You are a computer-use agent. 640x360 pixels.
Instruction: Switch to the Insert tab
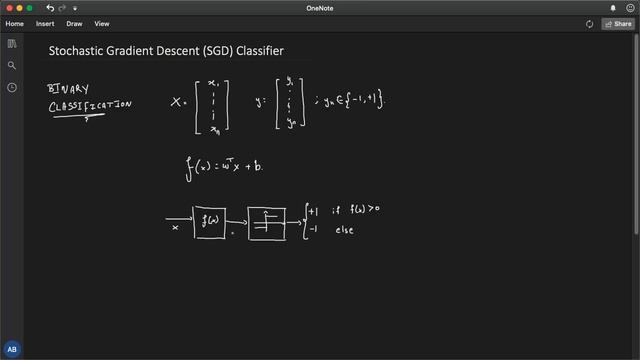pos(45,24)
